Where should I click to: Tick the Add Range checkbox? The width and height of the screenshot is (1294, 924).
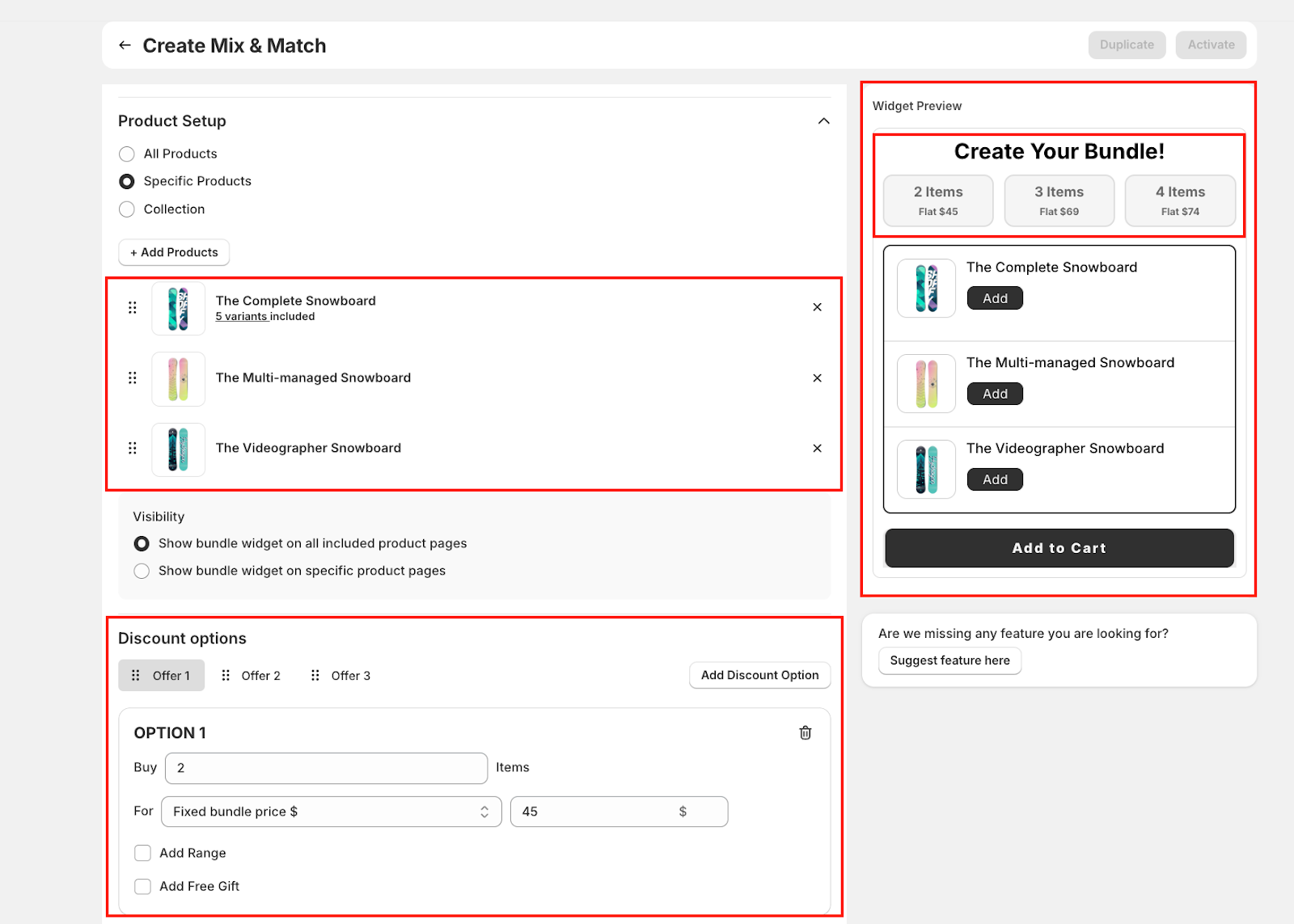click(x=143, y=854)
